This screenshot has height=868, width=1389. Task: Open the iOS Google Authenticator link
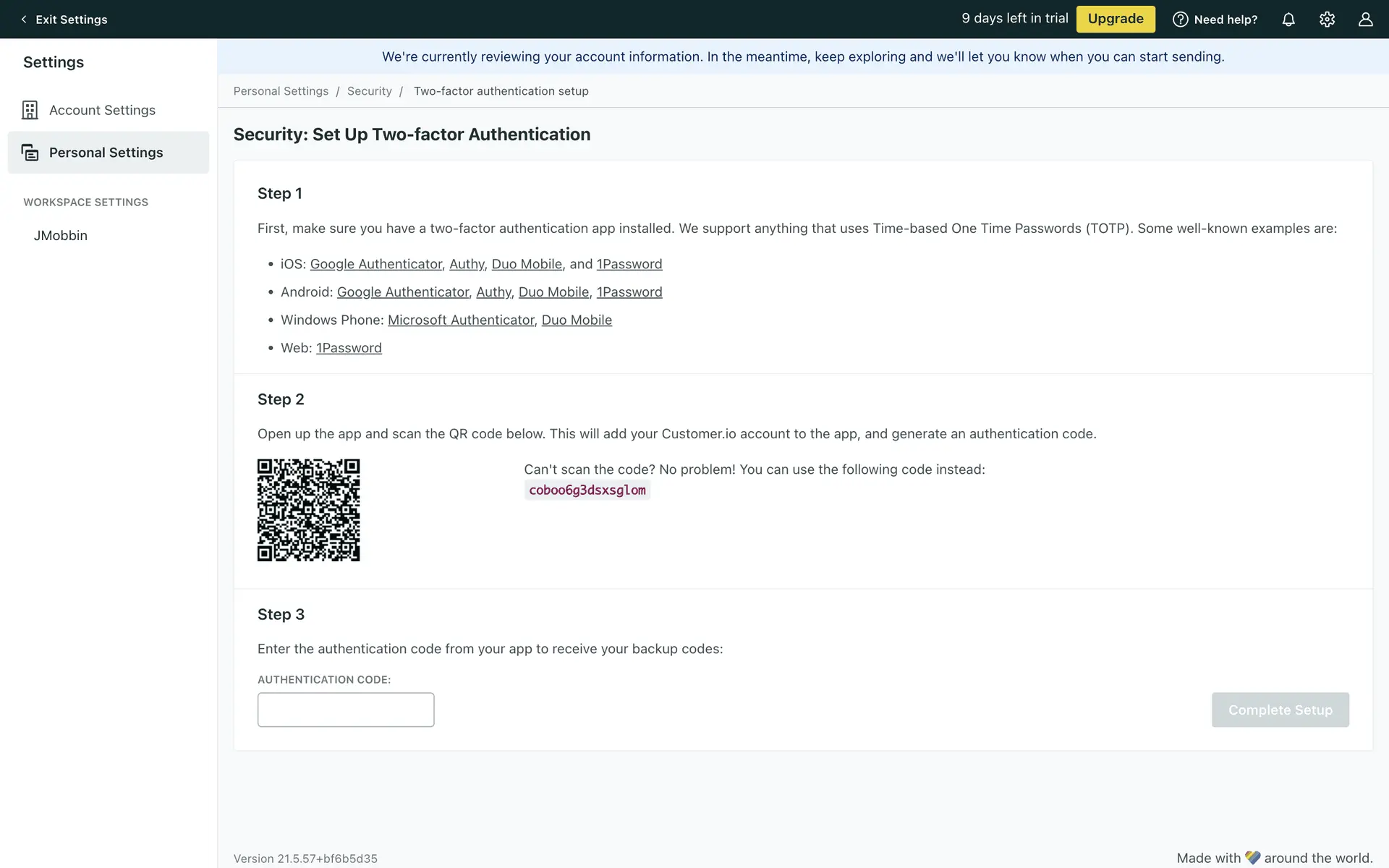375,264
